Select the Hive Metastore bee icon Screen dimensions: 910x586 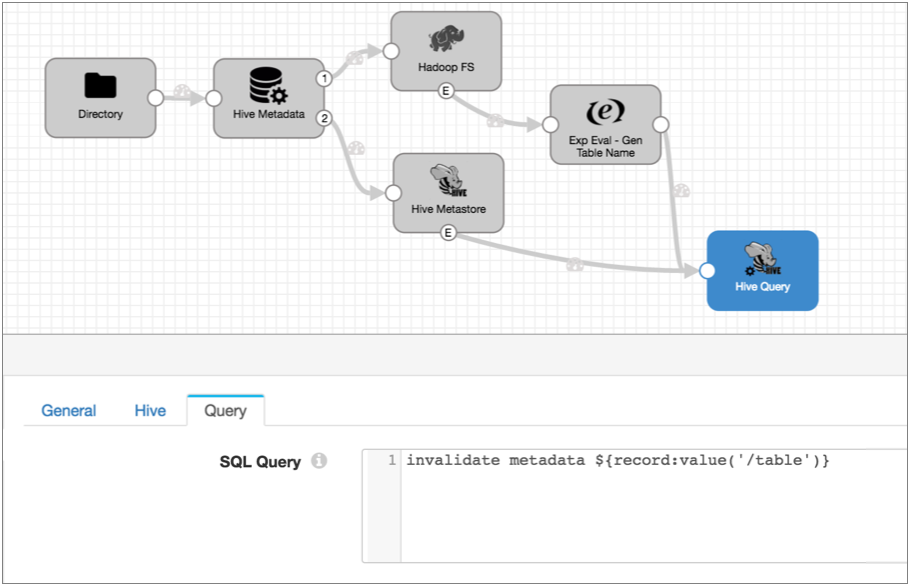coord(448,181)
